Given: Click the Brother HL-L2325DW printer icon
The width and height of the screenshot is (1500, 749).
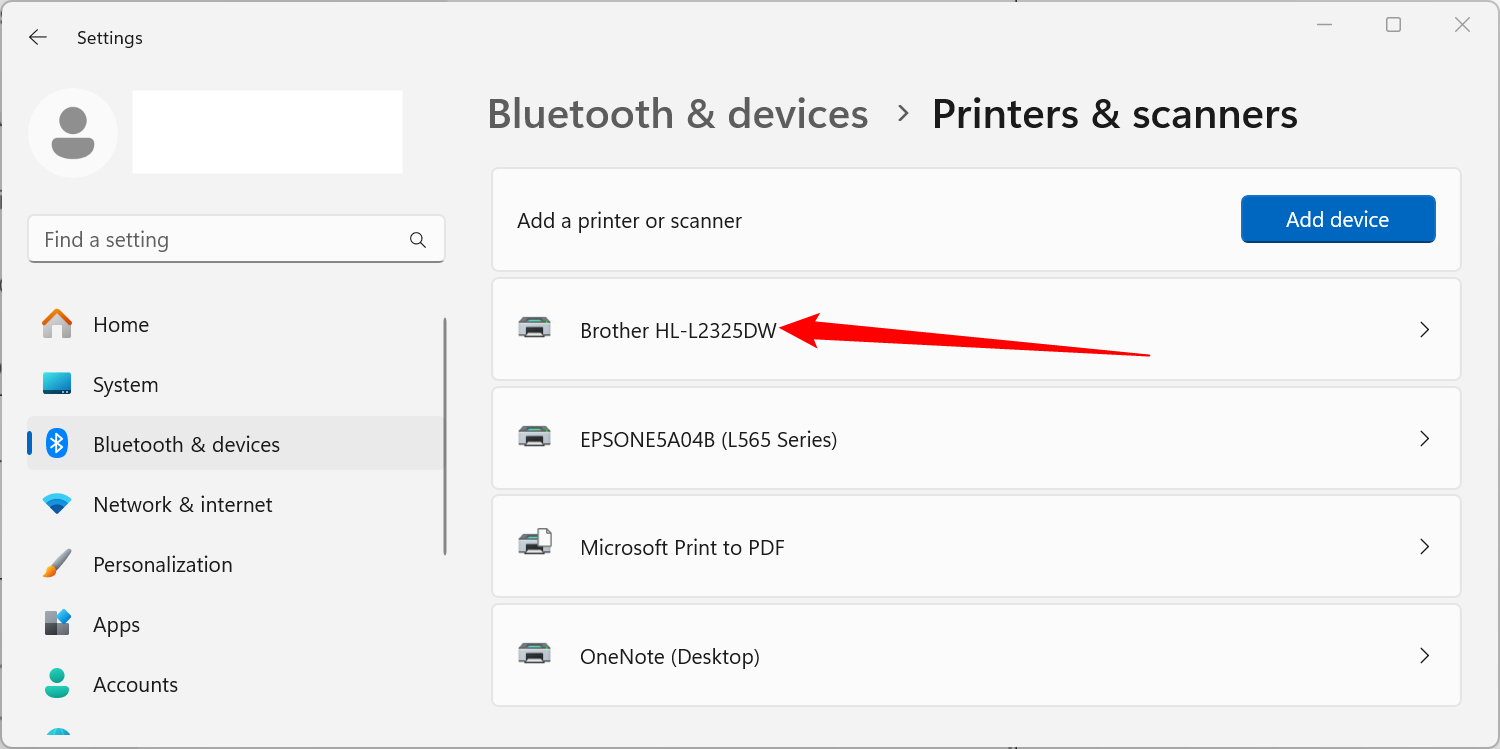Looking at the screenshot, I should point(534,328).
